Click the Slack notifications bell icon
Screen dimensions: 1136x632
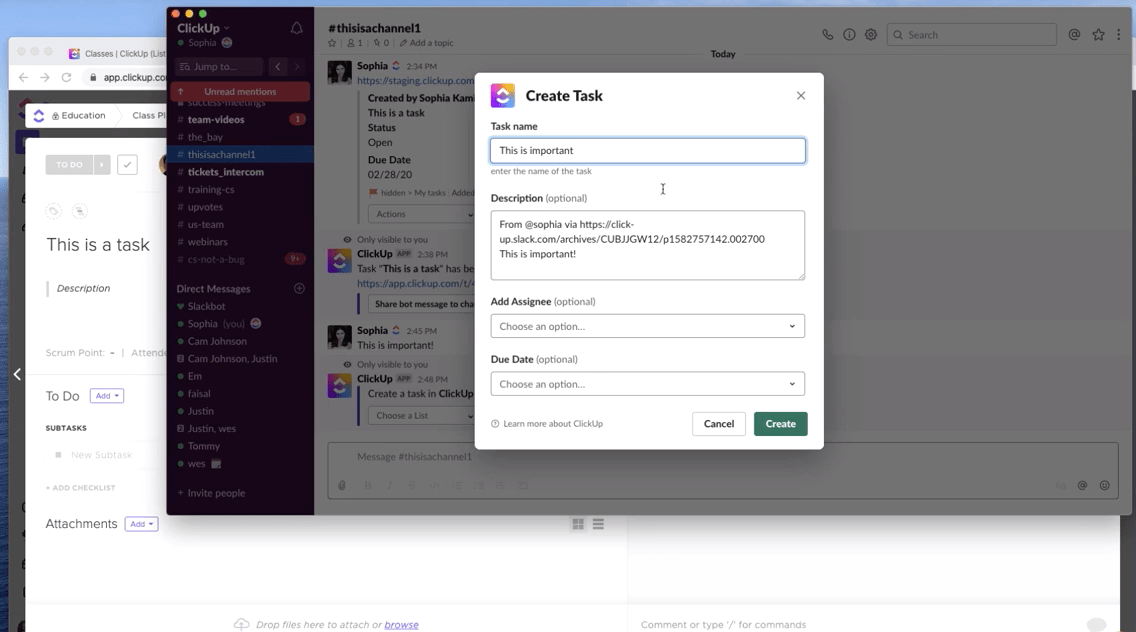point(296,28)
